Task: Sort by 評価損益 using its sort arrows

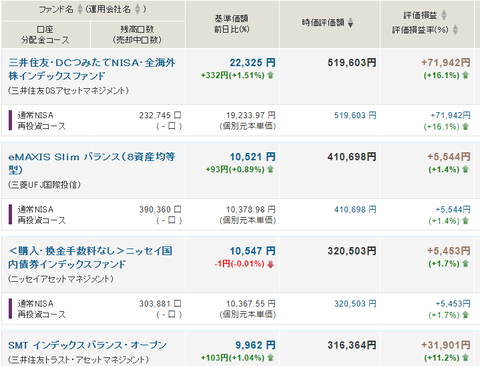Action: (x=444, y=15)
